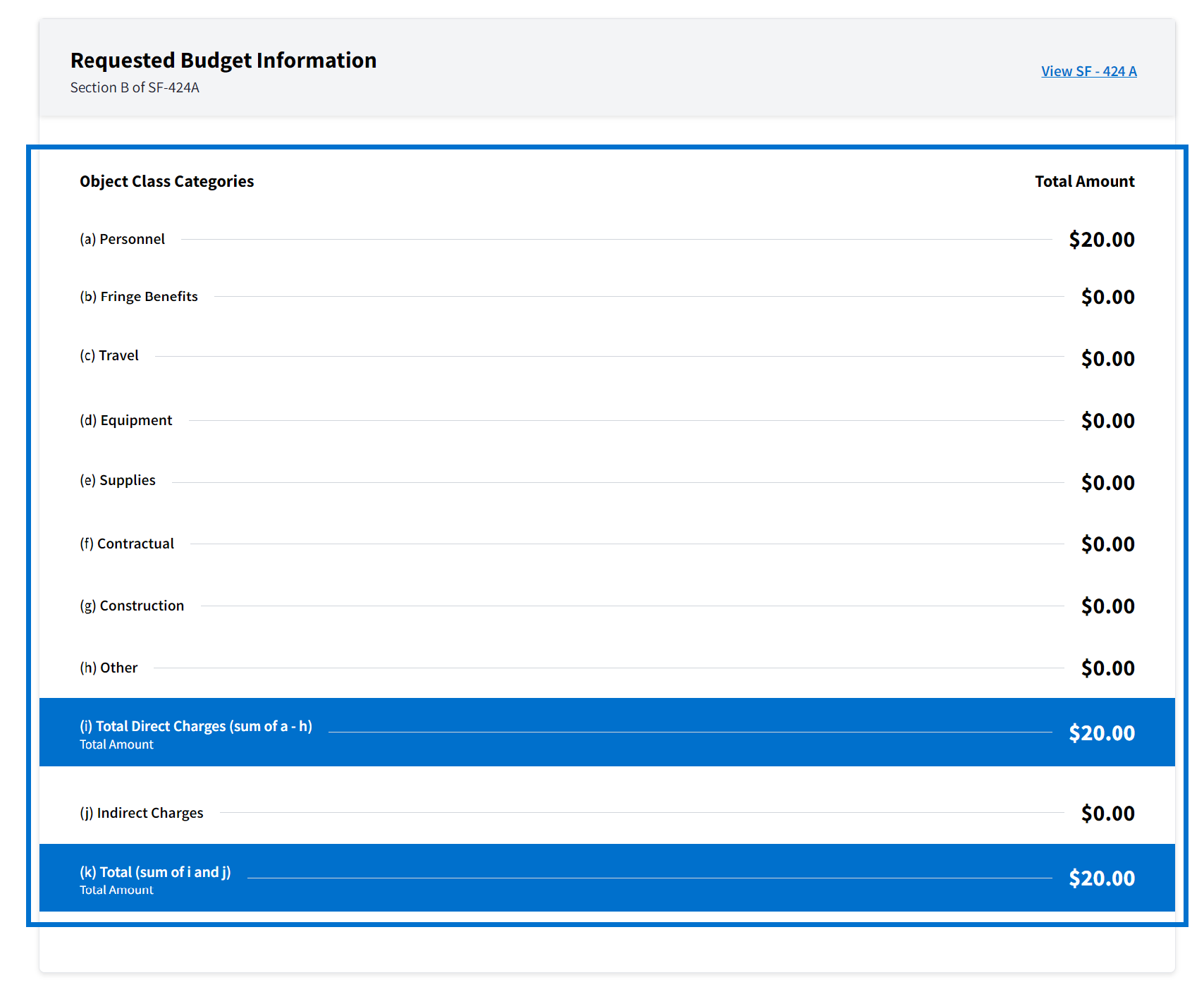
Task: Click the Equipment $0.00 amount
Action: click(x=1107, y=421)
